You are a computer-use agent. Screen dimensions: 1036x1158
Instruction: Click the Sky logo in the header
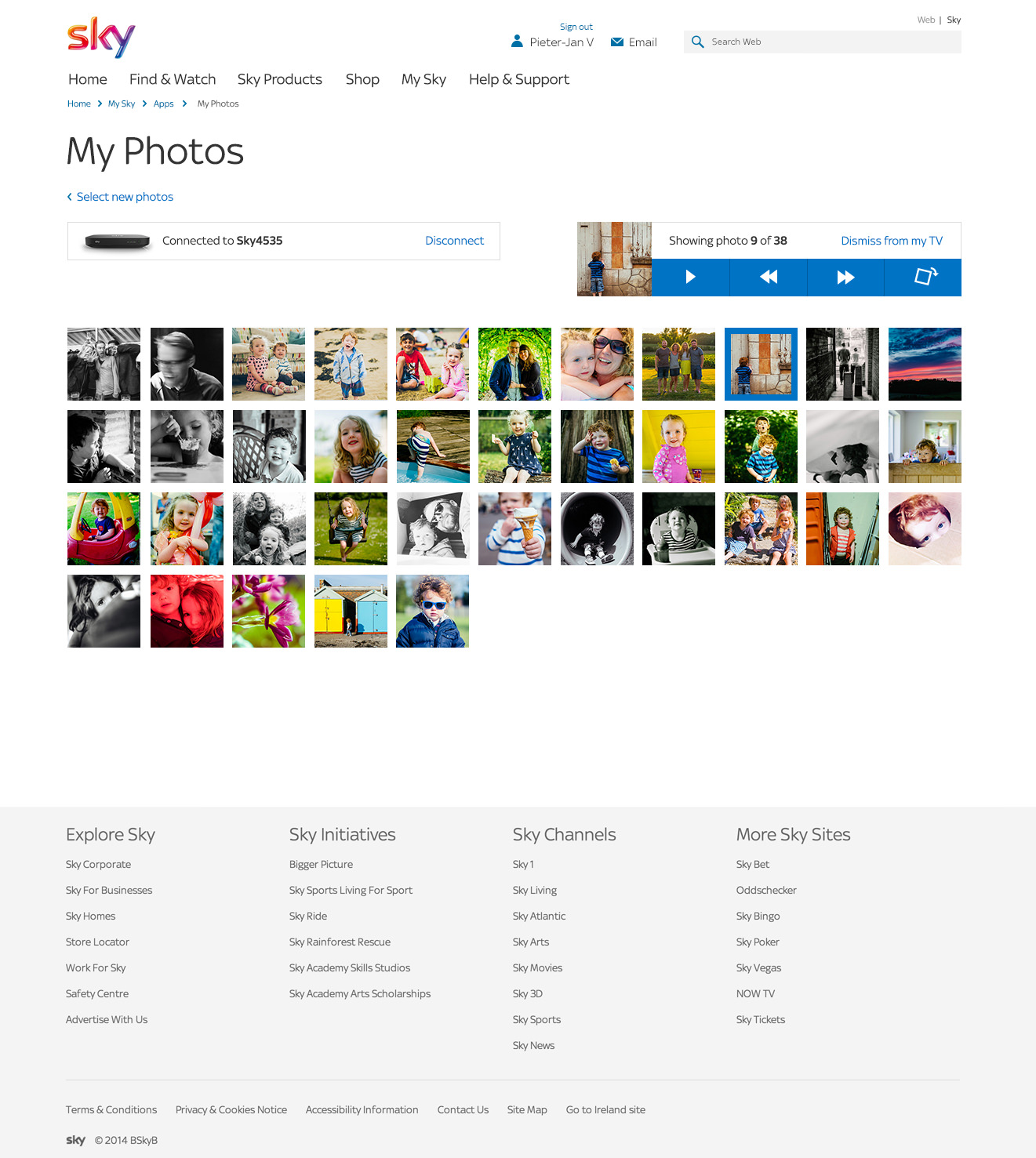[101, 38]
